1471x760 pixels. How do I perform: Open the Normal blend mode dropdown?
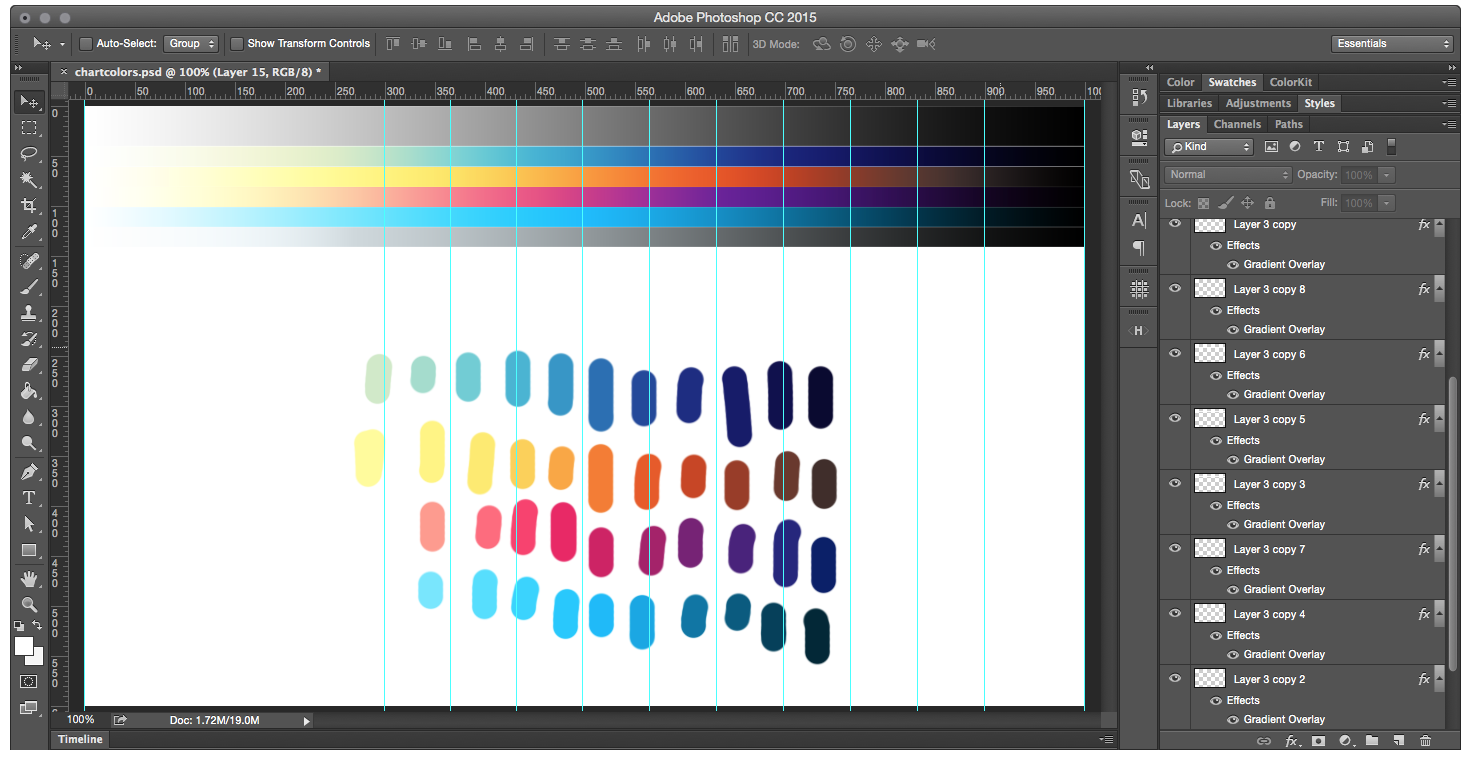coord(1227,174)
